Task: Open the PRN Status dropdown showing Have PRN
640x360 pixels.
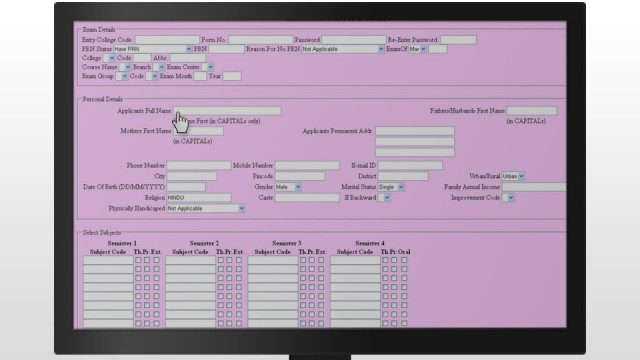Action: tap(153, 49)
